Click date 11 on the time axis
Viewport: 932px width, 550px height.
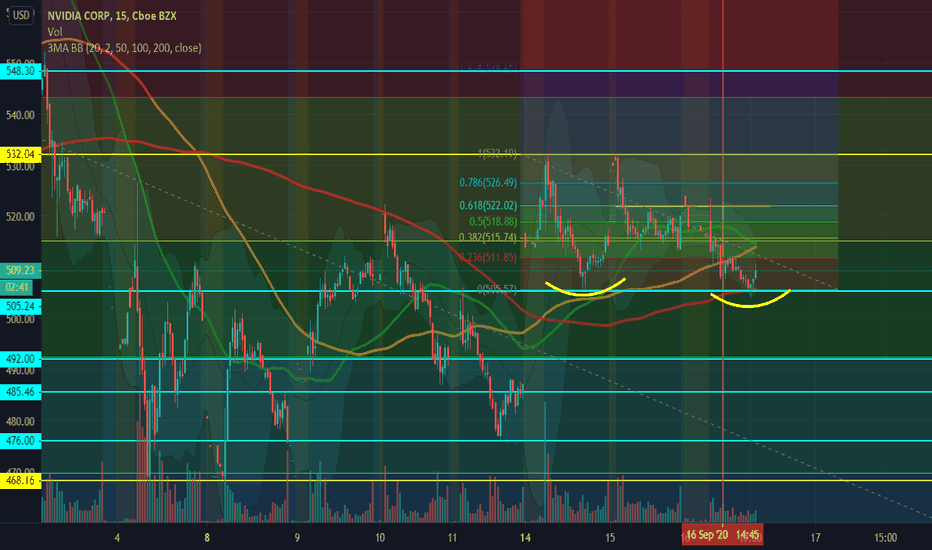pyautogui.click(x=452, y=538)
